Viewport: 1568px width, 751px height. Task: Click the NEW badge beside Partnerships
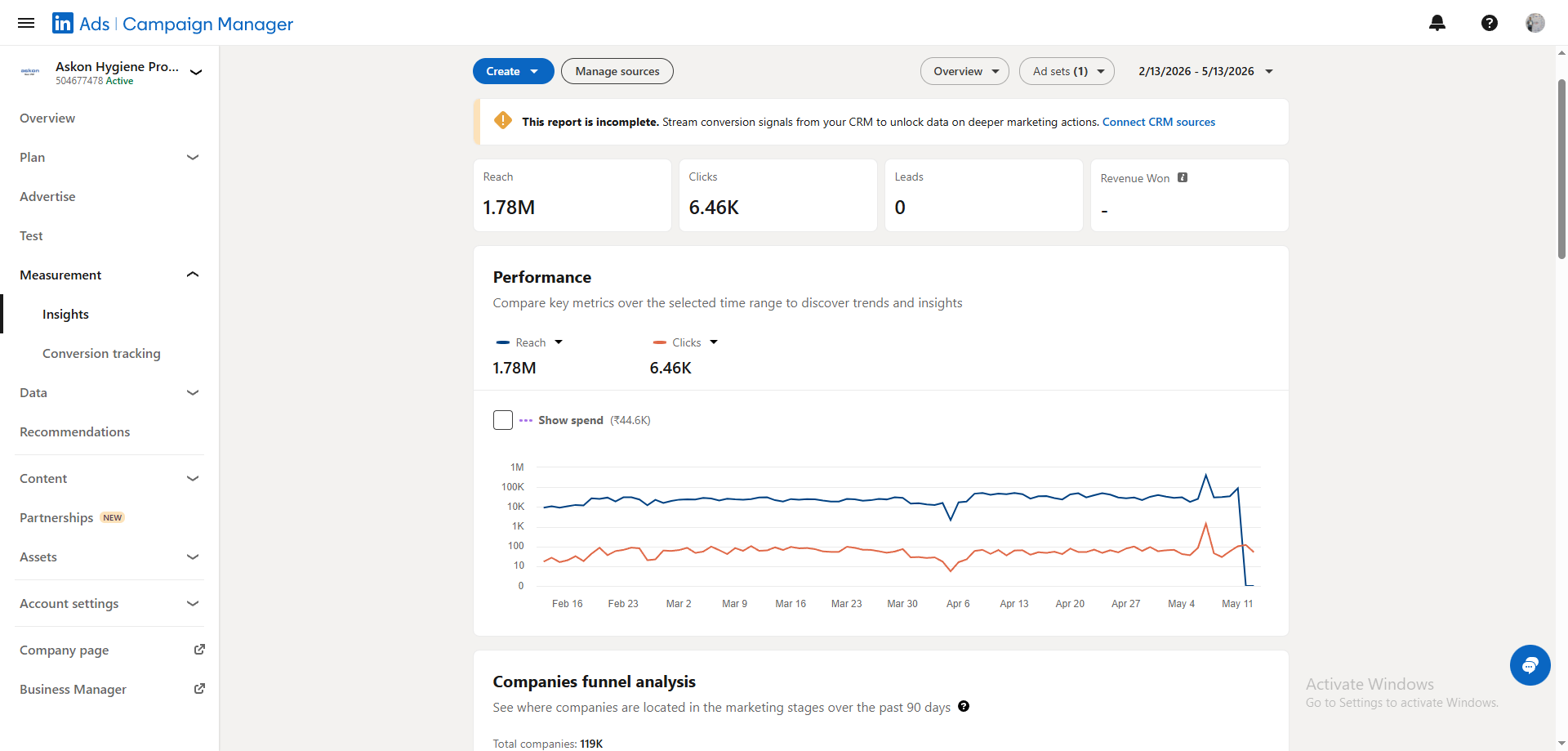[113, 517]
